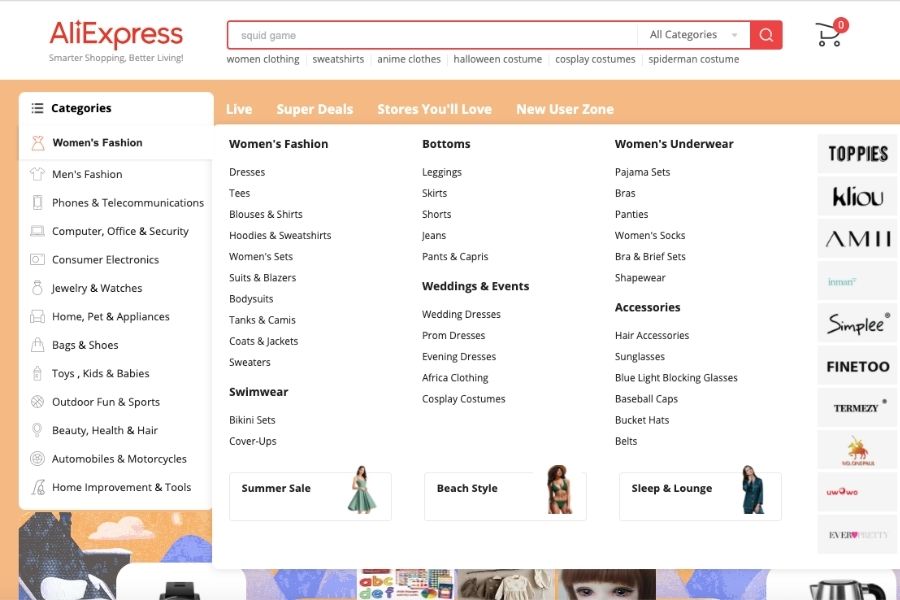Click the Bags & Shoes handbag icon
This screenshot has height=600, width=900.
coord(37,345)
